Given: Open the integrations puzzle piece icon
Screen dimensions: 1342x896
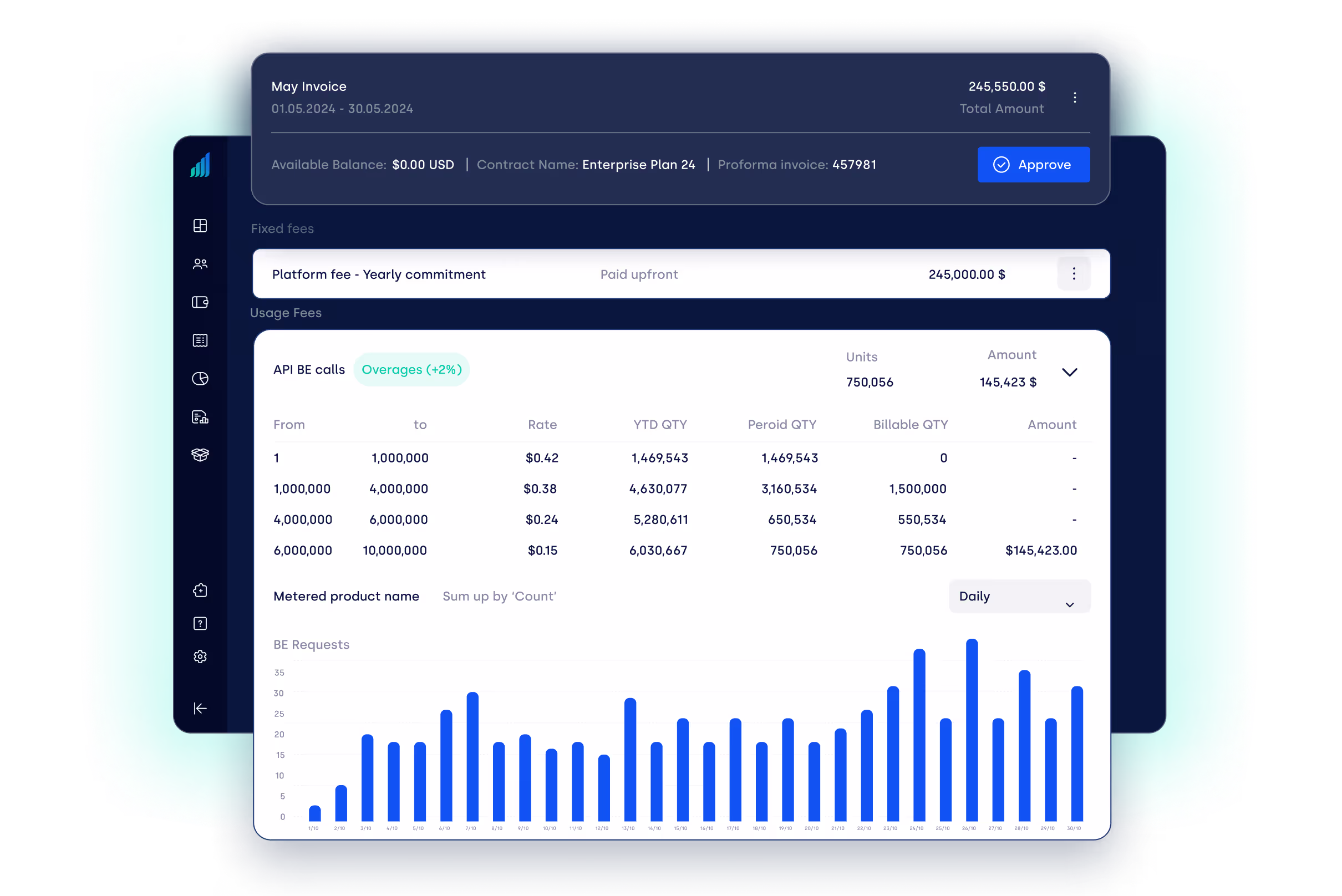Looking at the screenshot, I should point(200,590).
